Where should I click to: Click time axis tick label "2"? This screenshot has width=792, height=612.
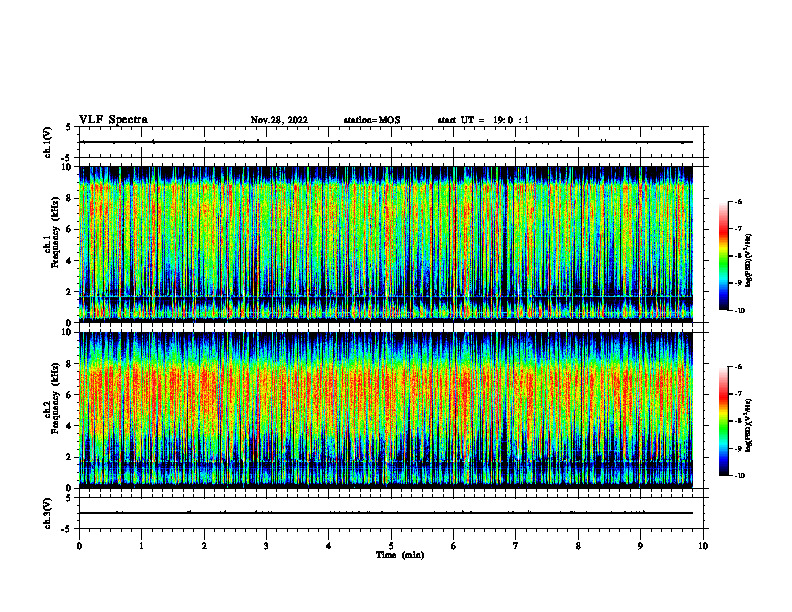point(204,546)
